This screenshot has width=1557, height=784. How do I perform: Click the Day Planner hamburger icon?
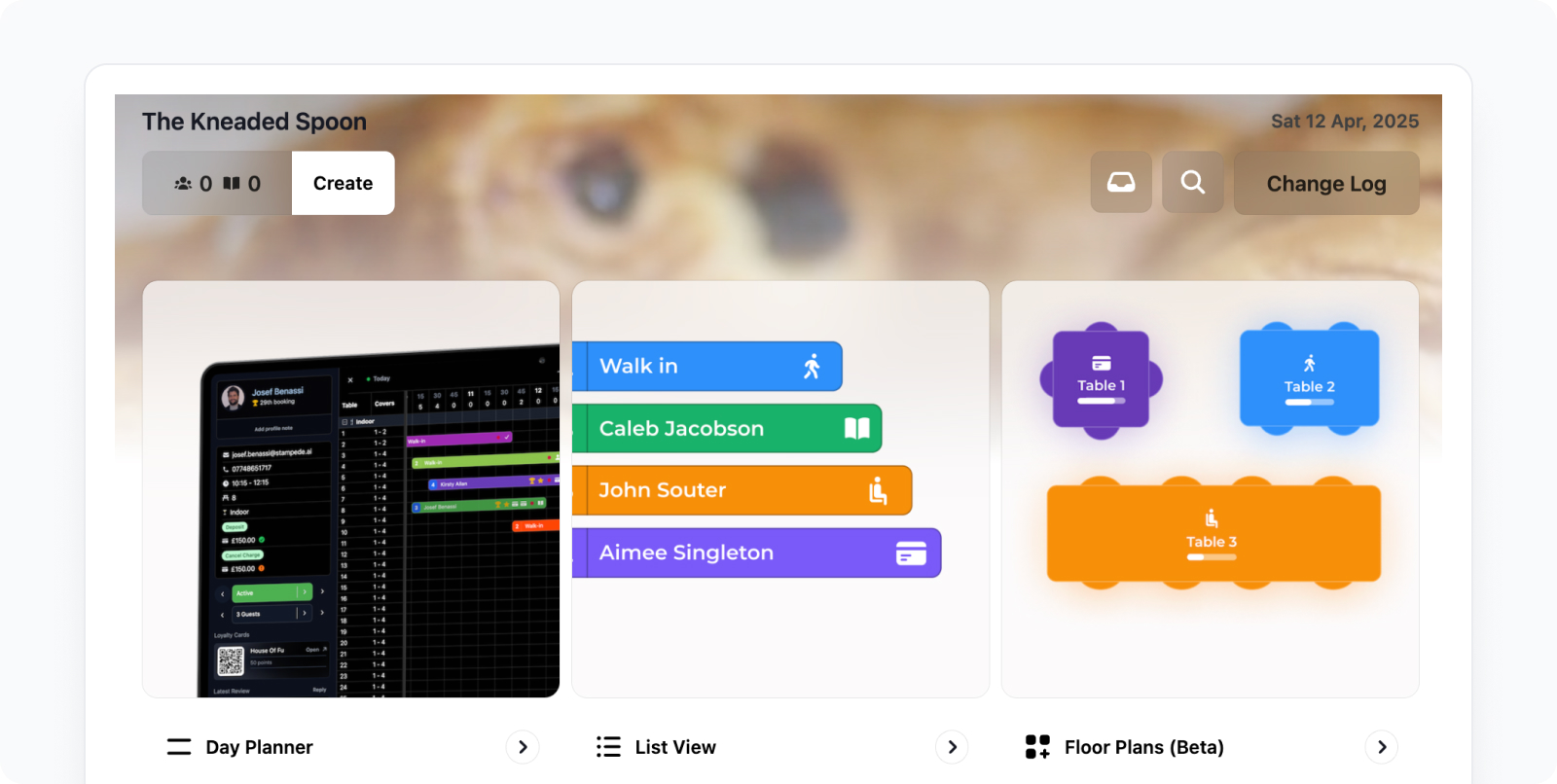coord(179,747)
